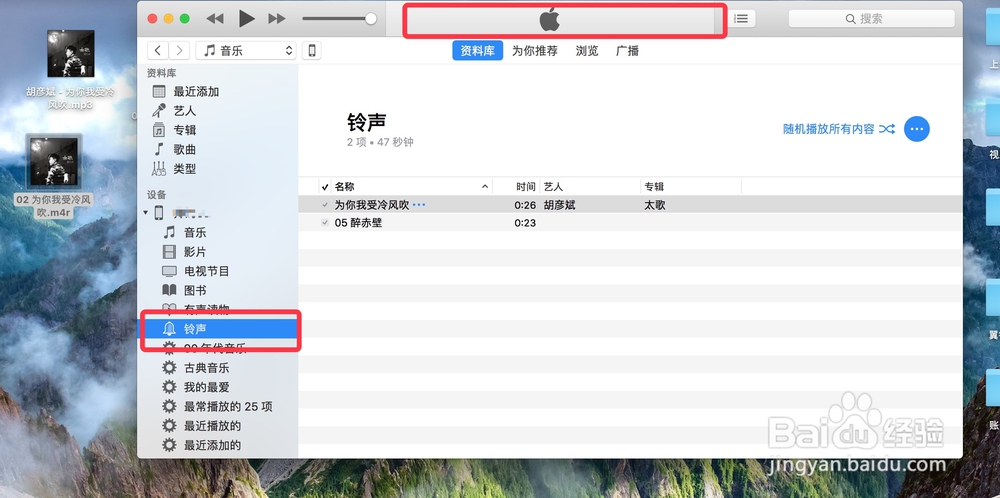1000x498 pixels.
Task: Switch to the 资料库 tab
Action: [x=478, y=50]
